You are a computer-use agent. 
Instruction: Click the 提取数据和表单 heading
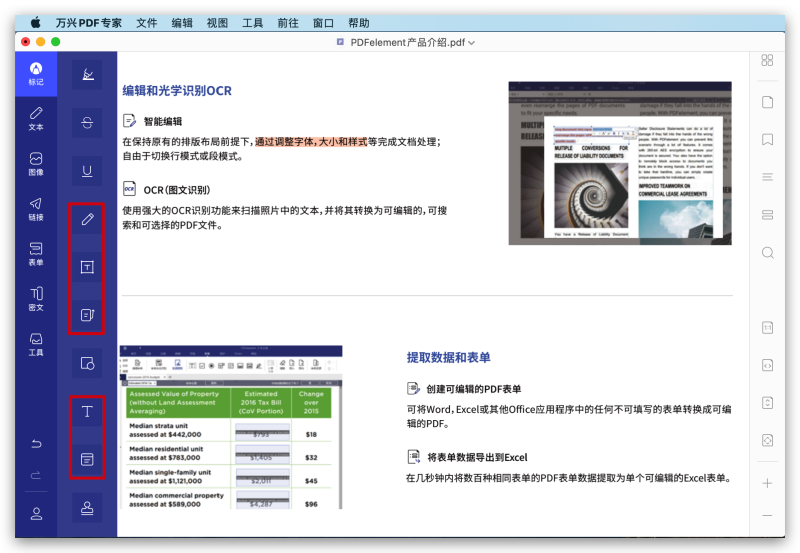pos(448,358)
